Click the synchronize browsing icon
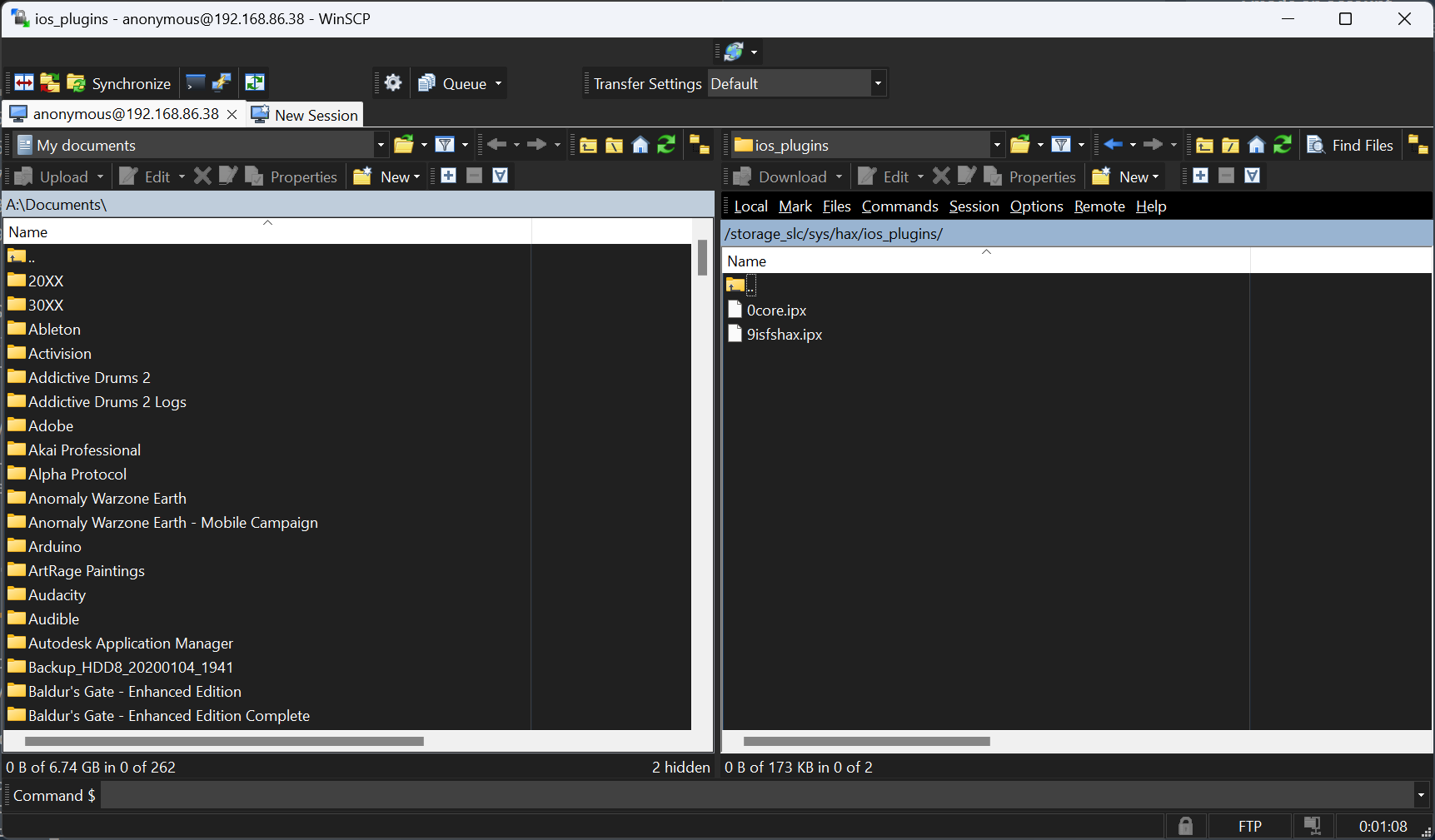 [255, 82]
